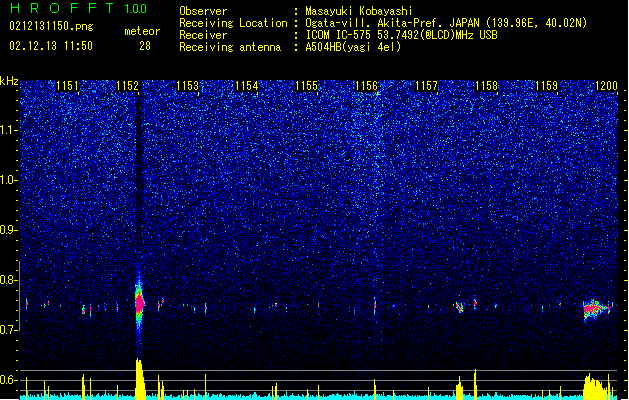Click the 1154 time marker
Screen dimensions: 629x400
click(x=247, y=86)
